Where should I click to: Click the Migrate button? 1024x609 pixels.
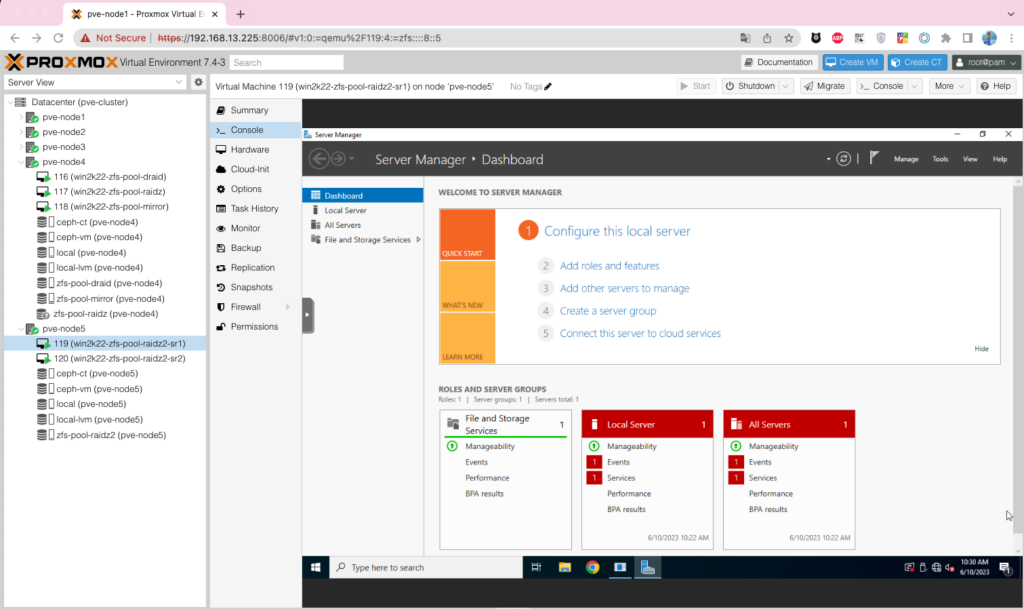(x=825, y=86)
